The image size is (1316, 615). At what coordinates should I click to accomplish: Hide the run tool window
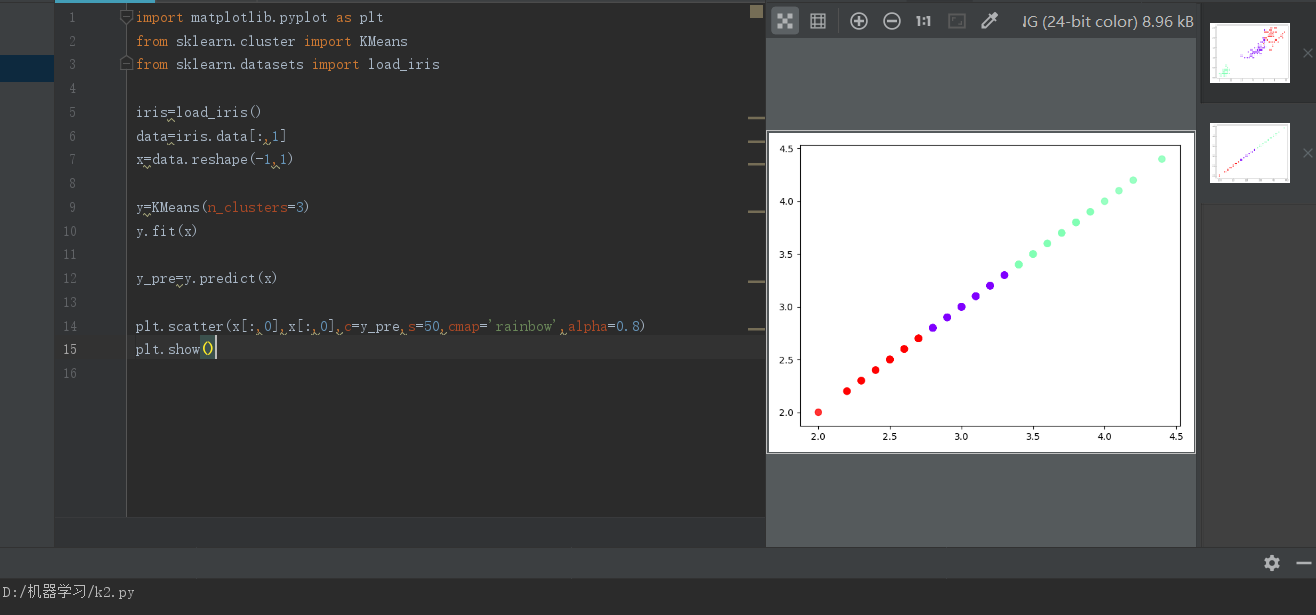click(x=1303, y=563)
